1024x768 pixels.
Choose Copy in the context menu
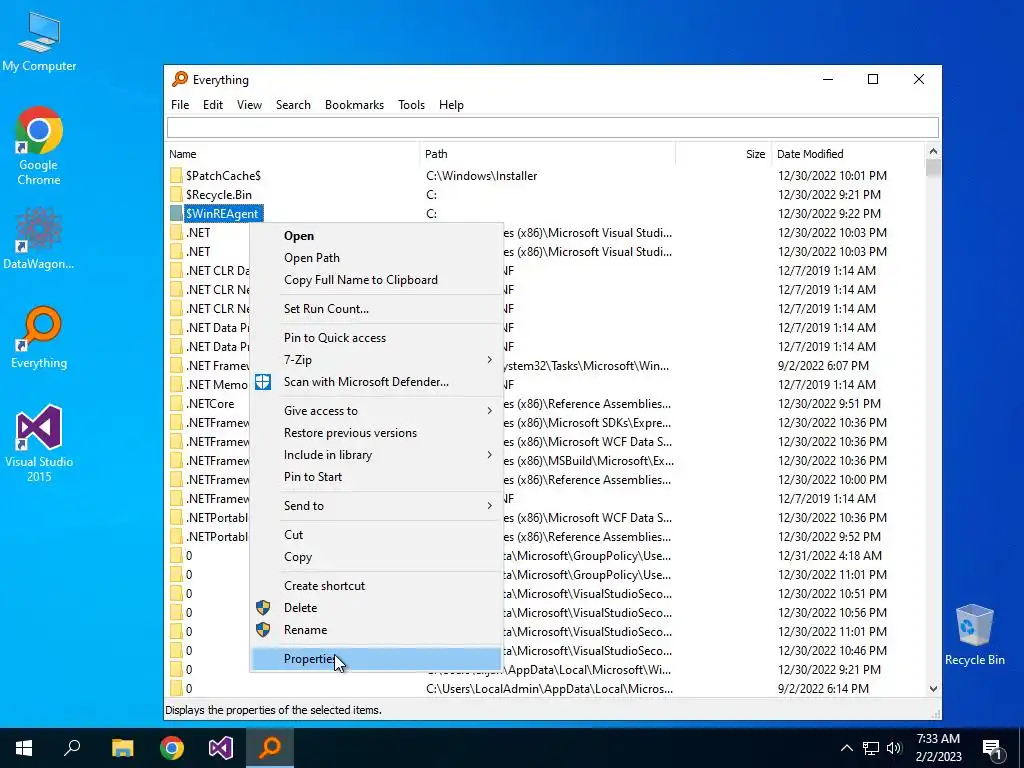pyautogui.click(x=376, y=557)
